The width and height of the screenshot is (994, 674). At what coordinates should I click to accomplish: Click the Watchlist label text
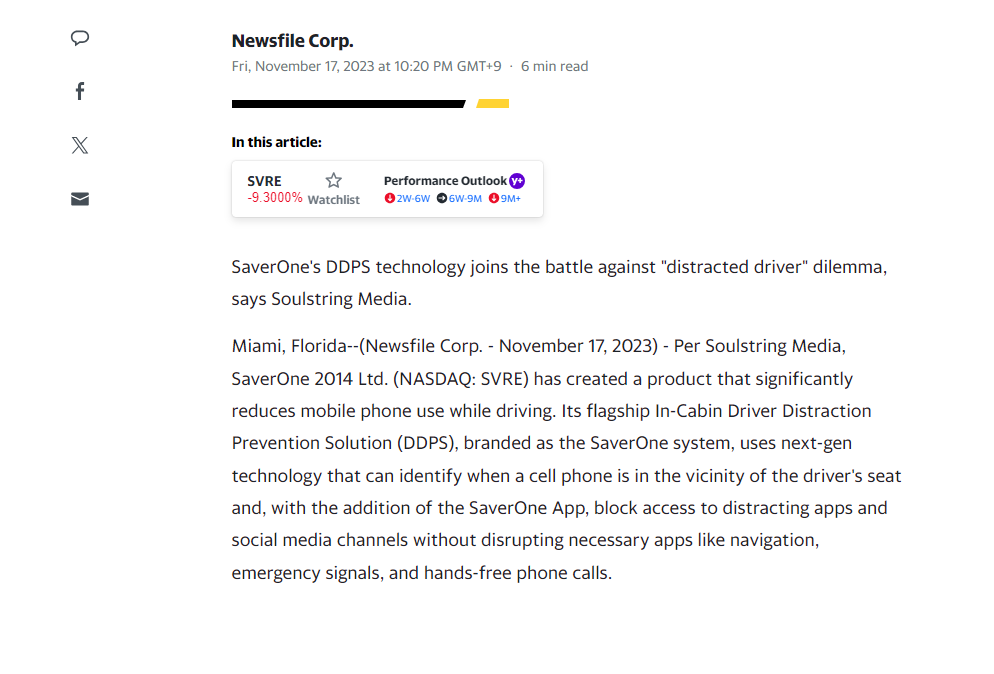click(x=333, y=200)
